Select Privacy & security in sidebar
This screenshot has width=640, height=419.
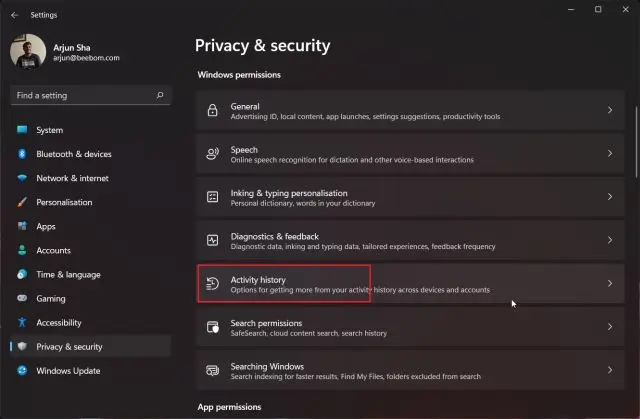click(x=90, y=346)
